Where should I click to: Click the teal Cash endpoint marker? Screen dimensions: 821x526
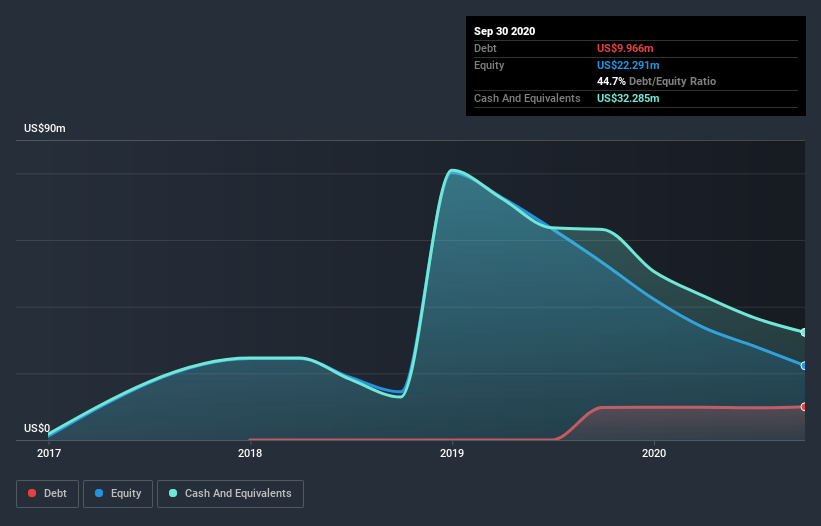[804, 332]
